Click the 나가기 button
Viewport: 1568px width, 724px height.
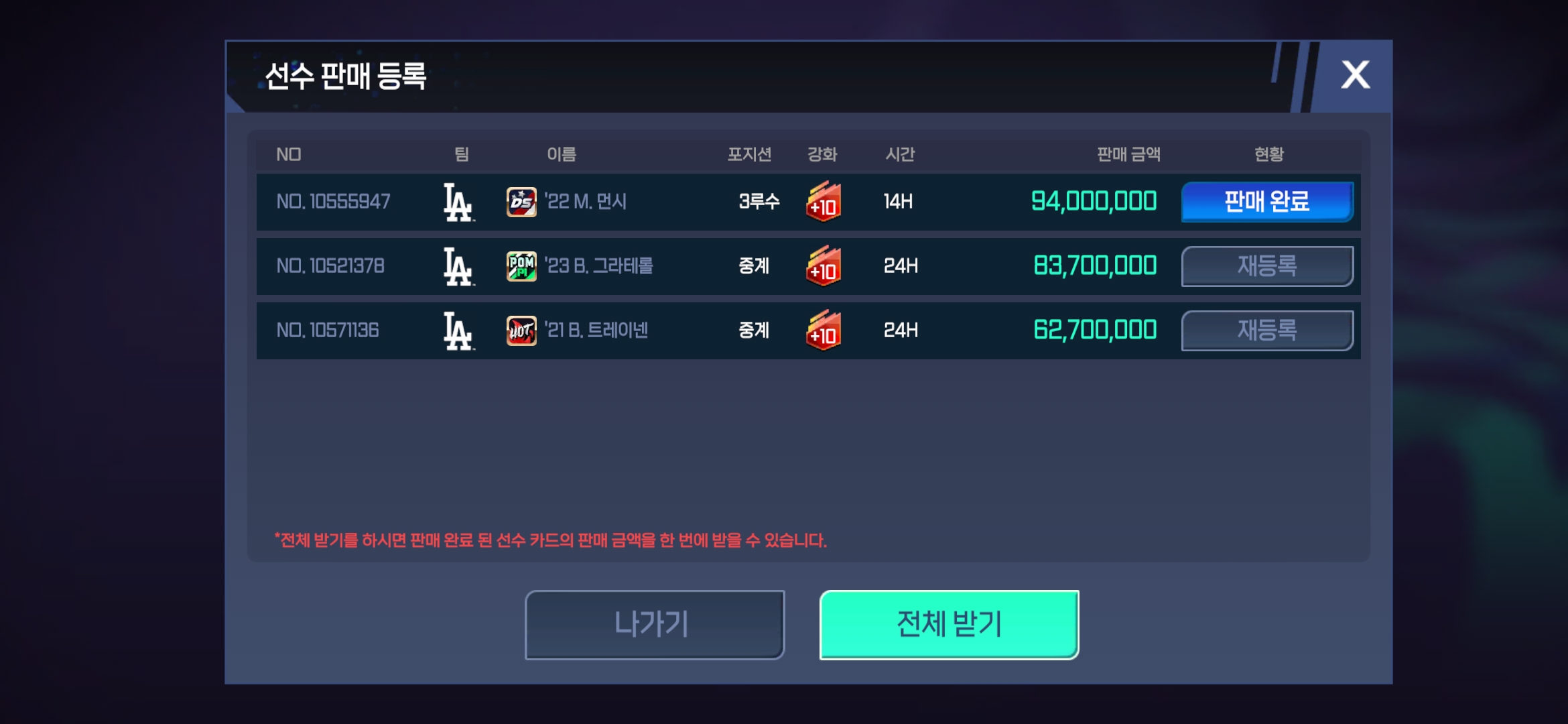click(655, 625)
